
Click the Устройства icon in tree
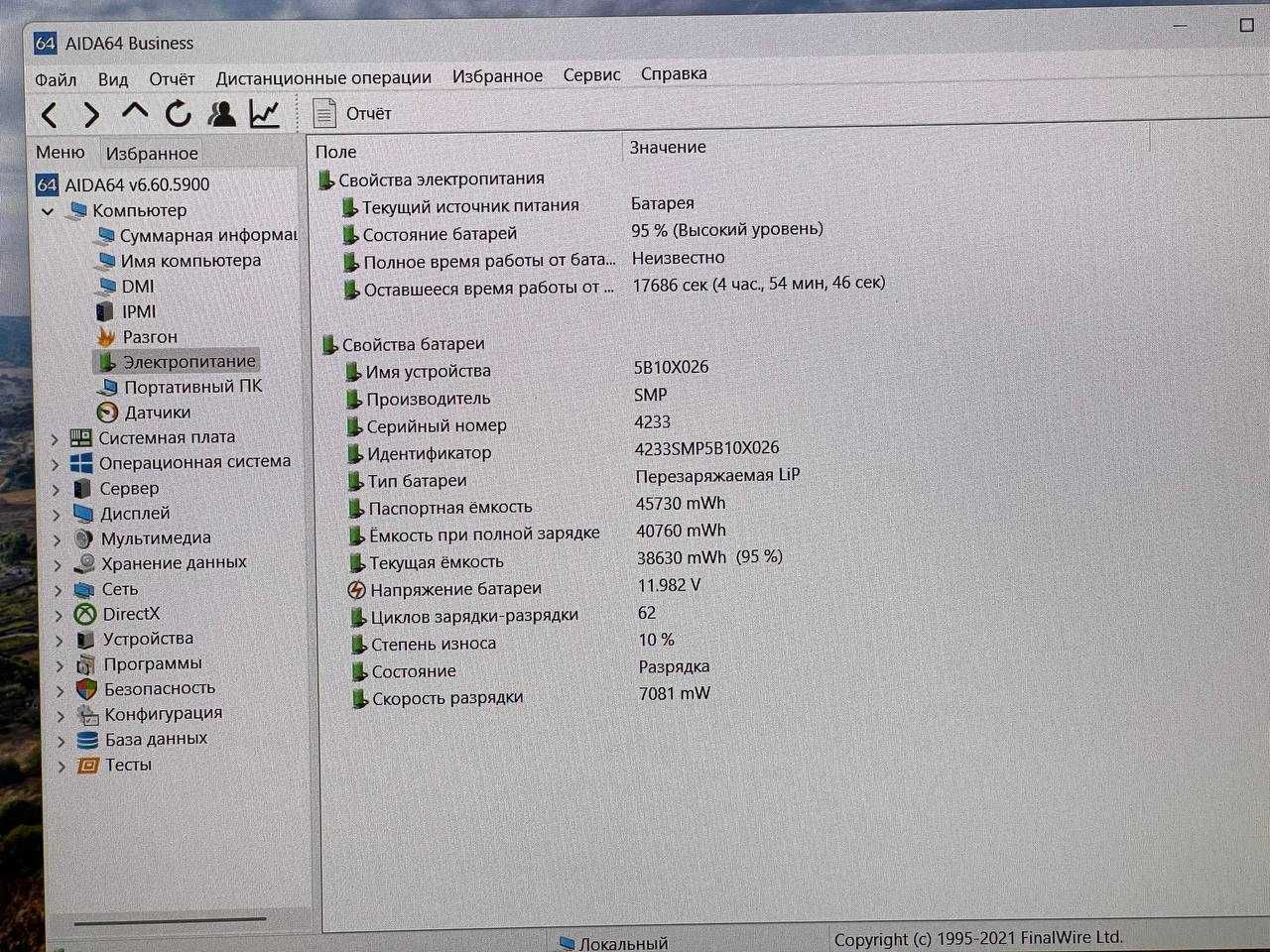[85, 640]
